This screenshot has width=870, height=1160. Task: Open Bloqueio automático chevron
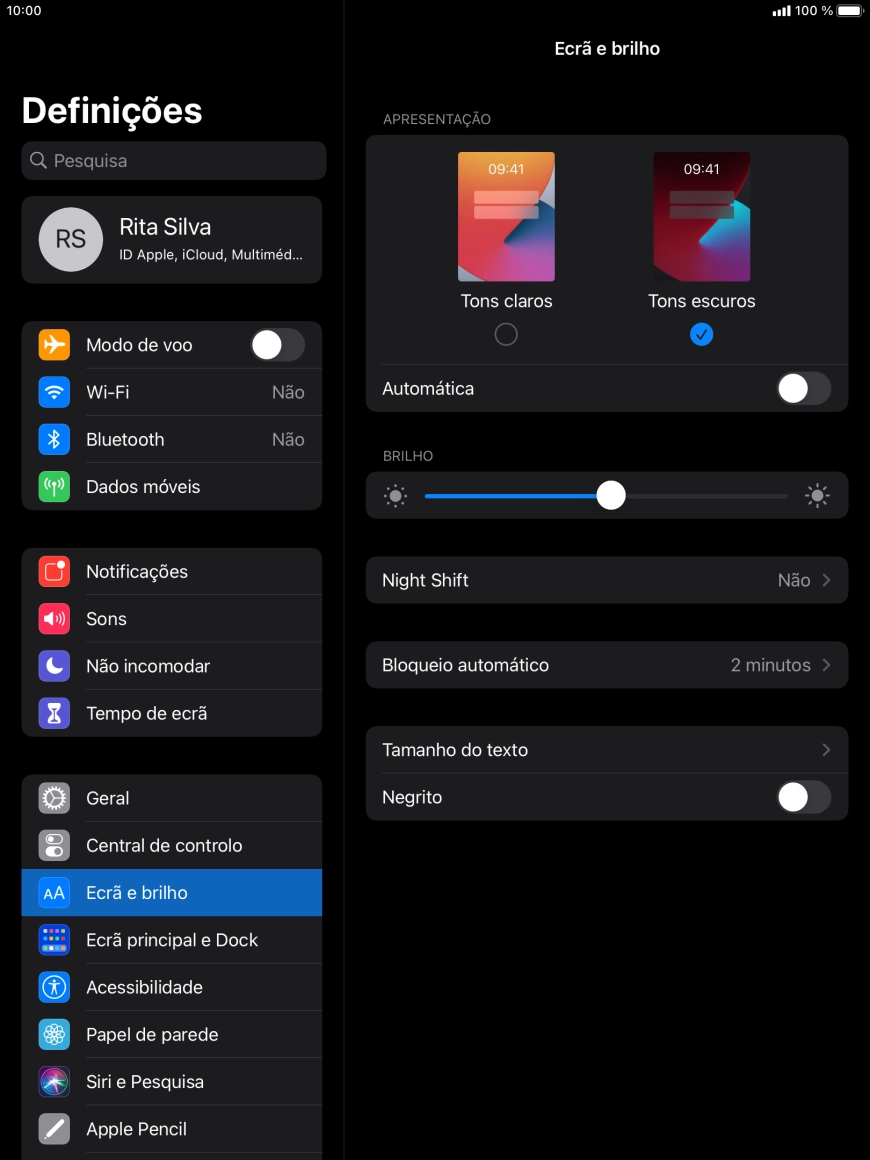click(826, 665)
